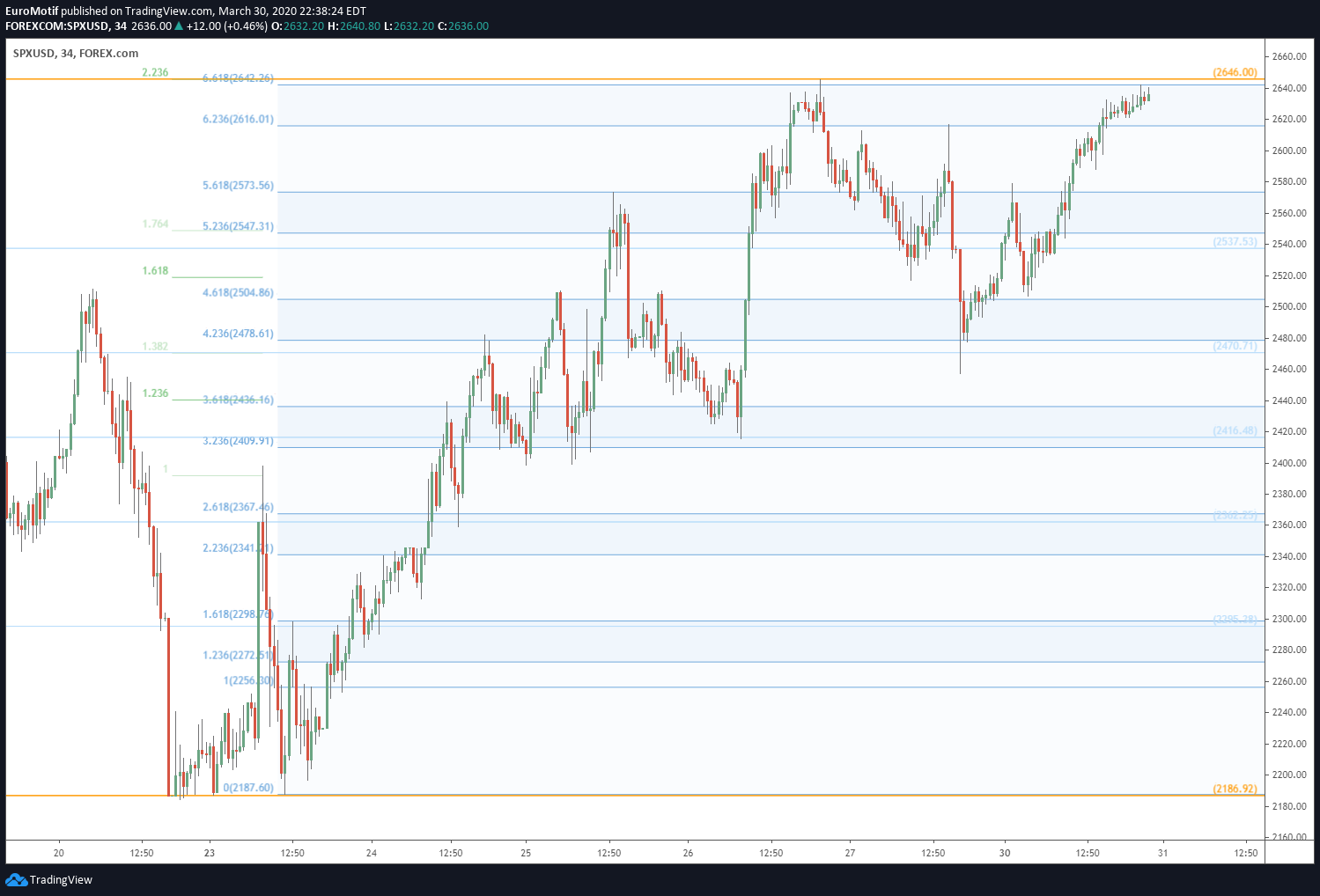Image resolution: width=1320 pixels, height=896 pixels.
Task: Click the H:2640.80 high value
Action: (x=354, y=26)
